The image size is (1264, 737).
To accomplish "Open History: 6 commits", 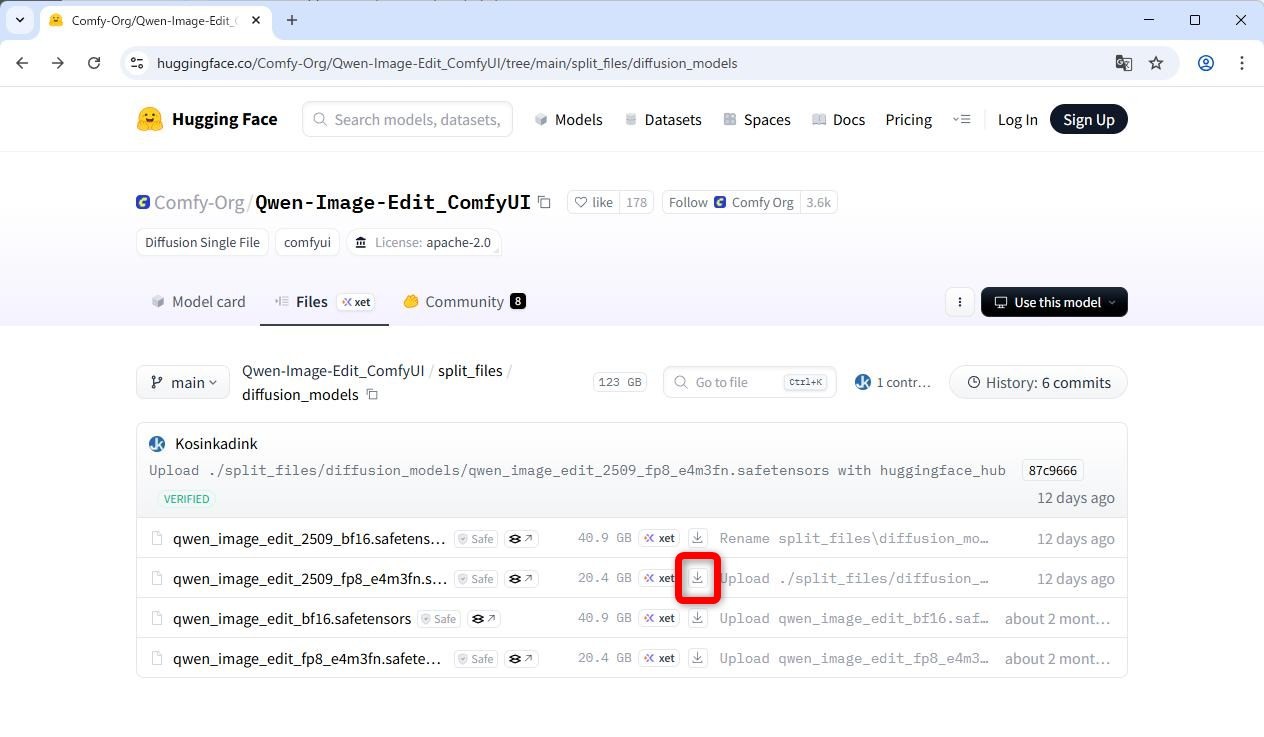I will [1038, 382].
